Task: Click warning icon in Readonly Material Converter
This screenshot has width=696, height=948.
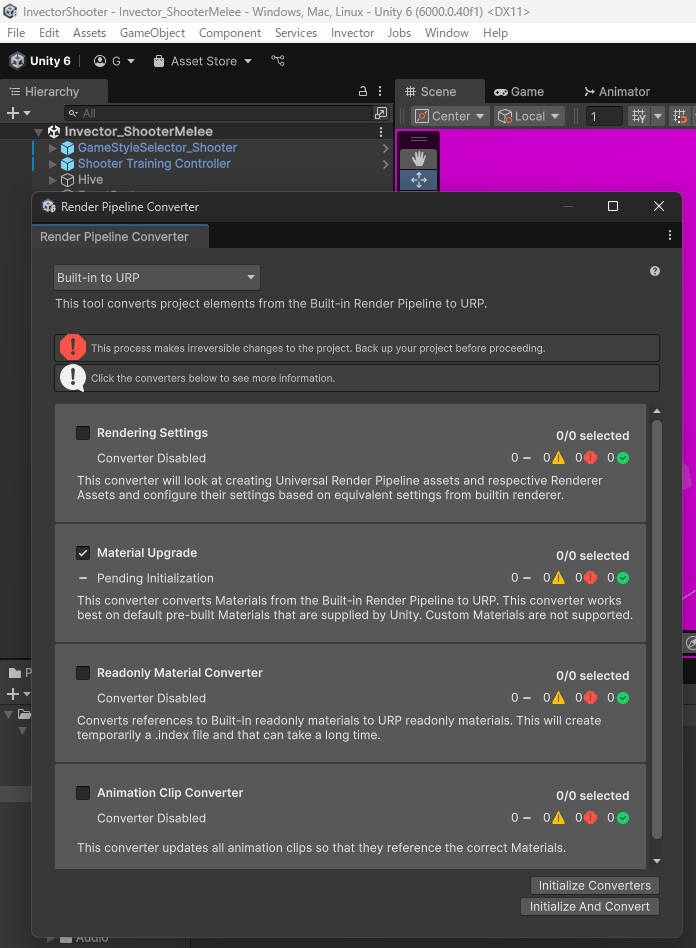Action: [x=559, y=698]
